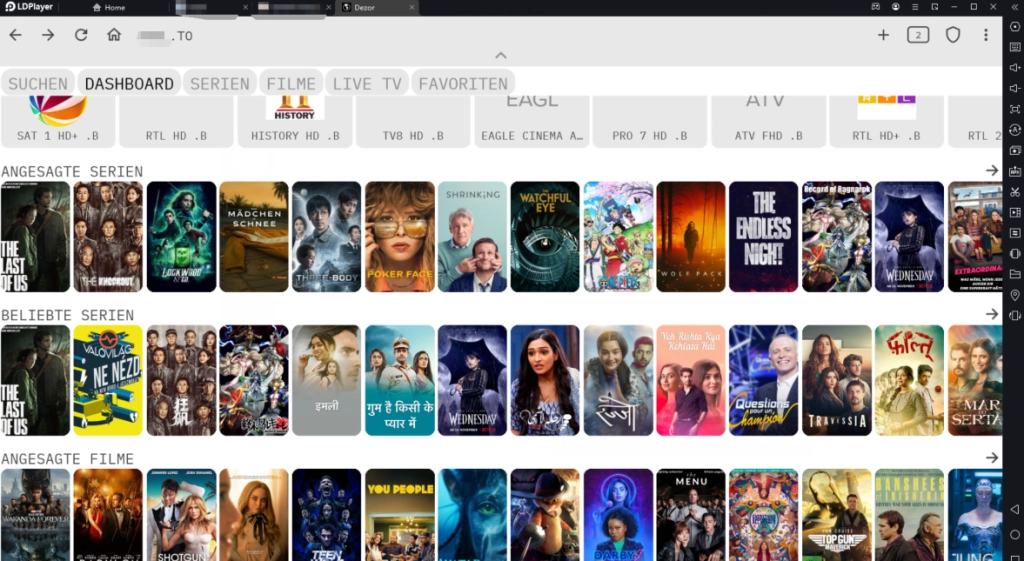Screen dimensions: 1024x561
Task: Open the Travessia series poster
Action: point(837,380)
